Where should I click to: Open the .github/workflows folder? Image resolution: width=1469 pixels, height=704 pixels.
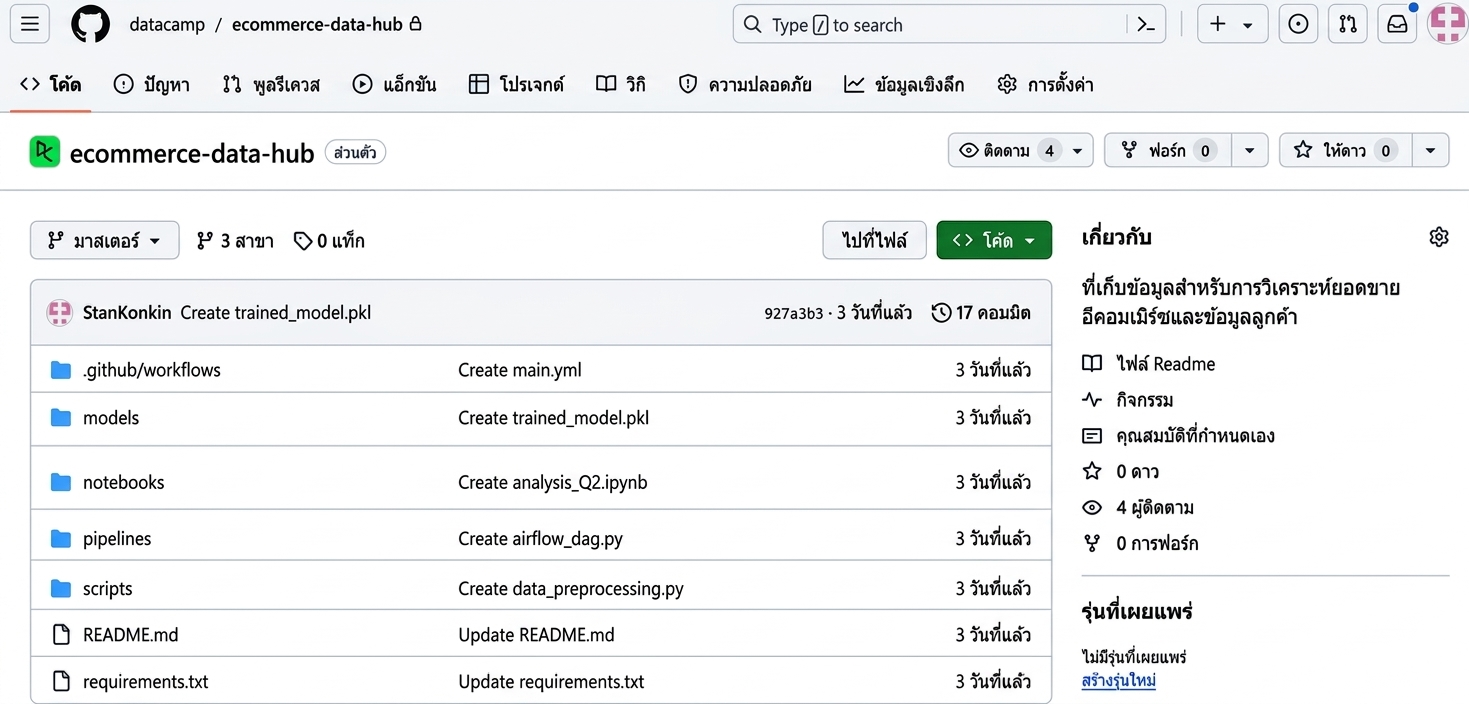[151, 370]
